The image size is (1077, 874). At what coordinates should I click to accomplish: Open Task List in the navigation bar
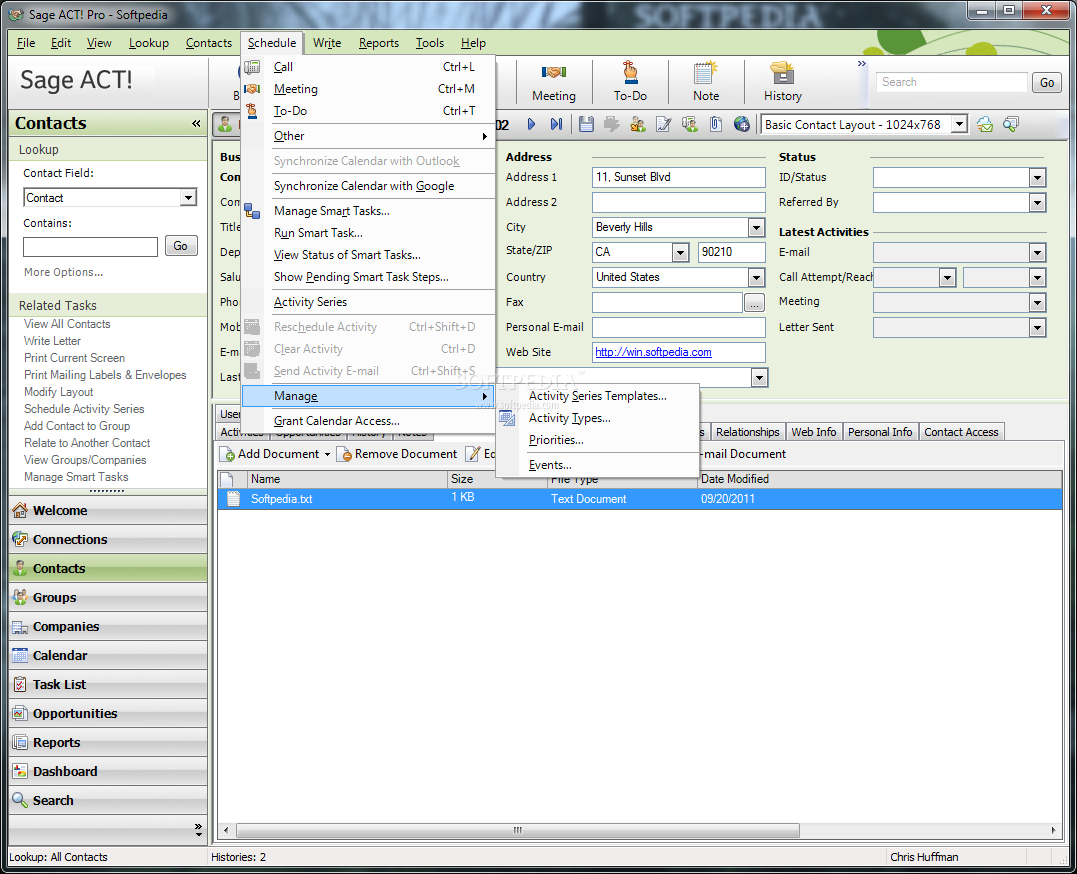click(x=109, y=684)
